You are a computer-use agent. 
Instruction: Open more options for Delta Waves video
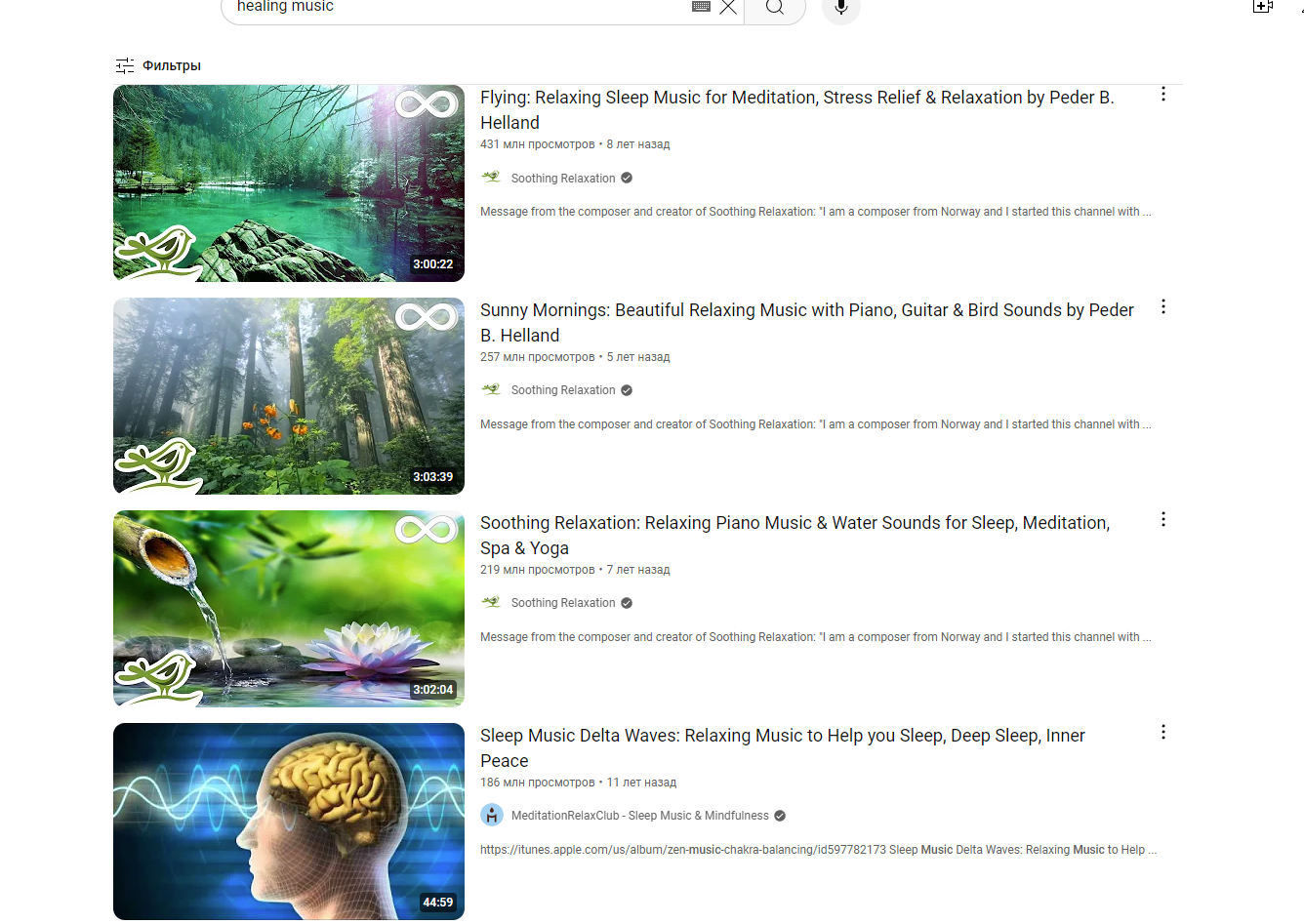click(x=1163, y=733)
